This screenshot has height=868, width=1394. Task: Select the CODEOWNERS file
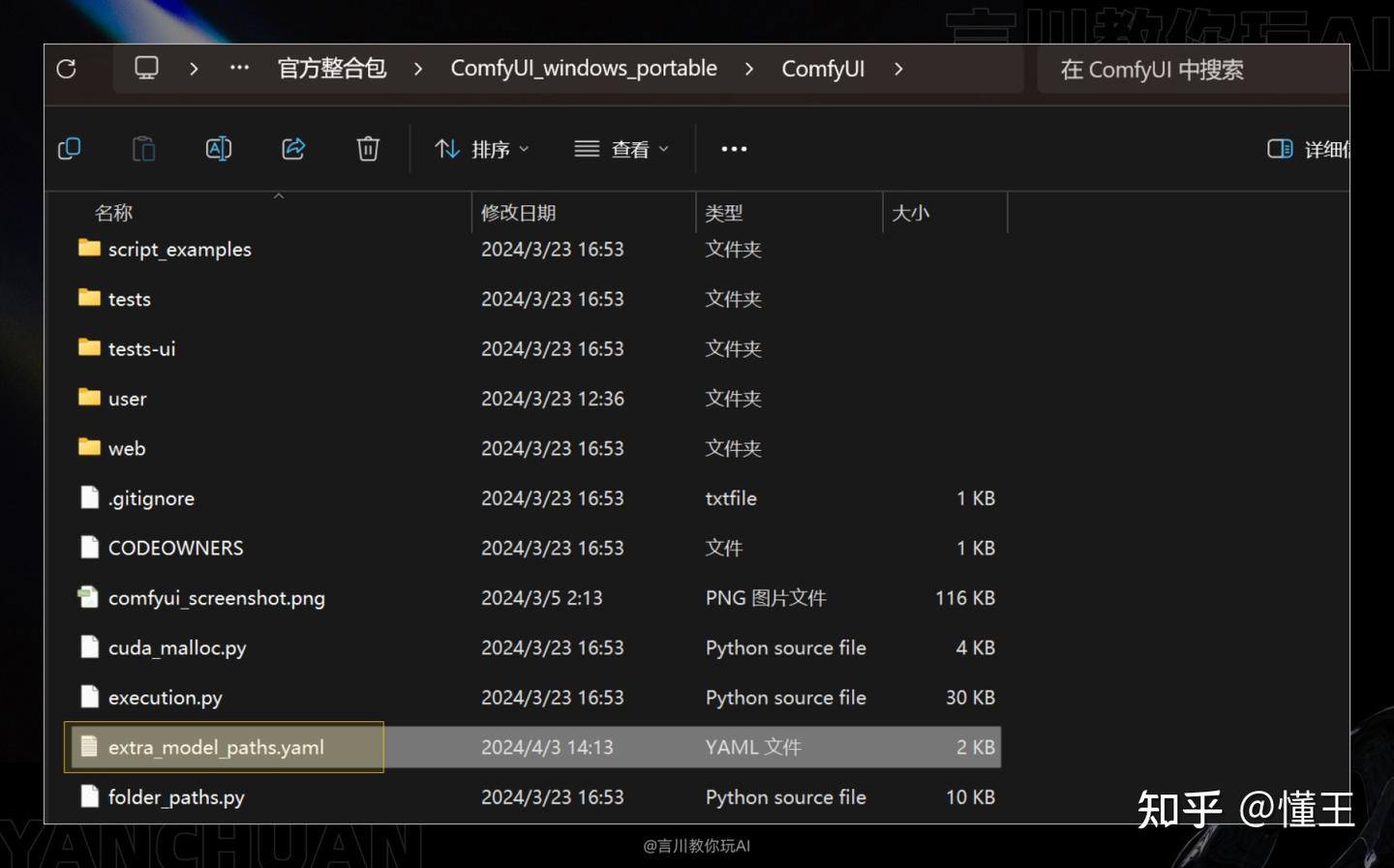pyautogui.click(x=175, y=548)
